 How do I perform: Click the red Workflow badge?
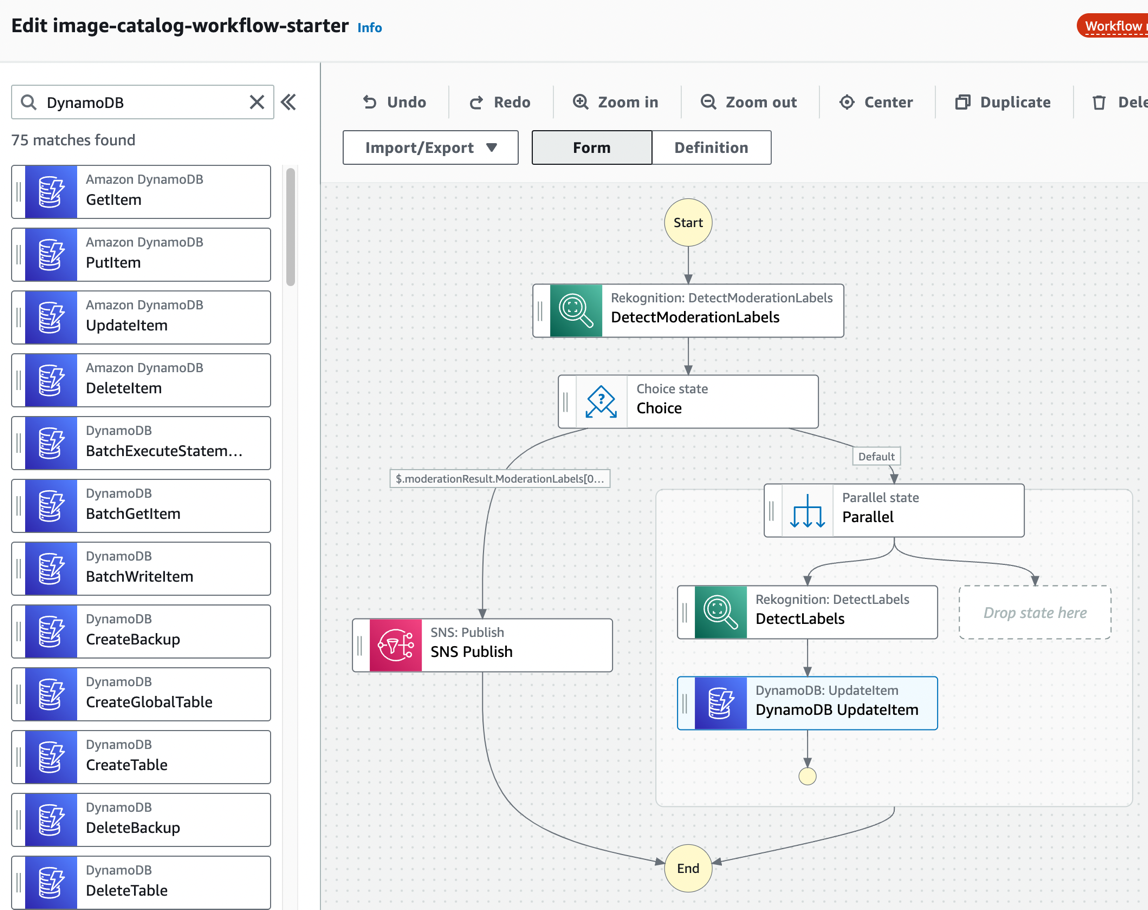point(1112,26)
